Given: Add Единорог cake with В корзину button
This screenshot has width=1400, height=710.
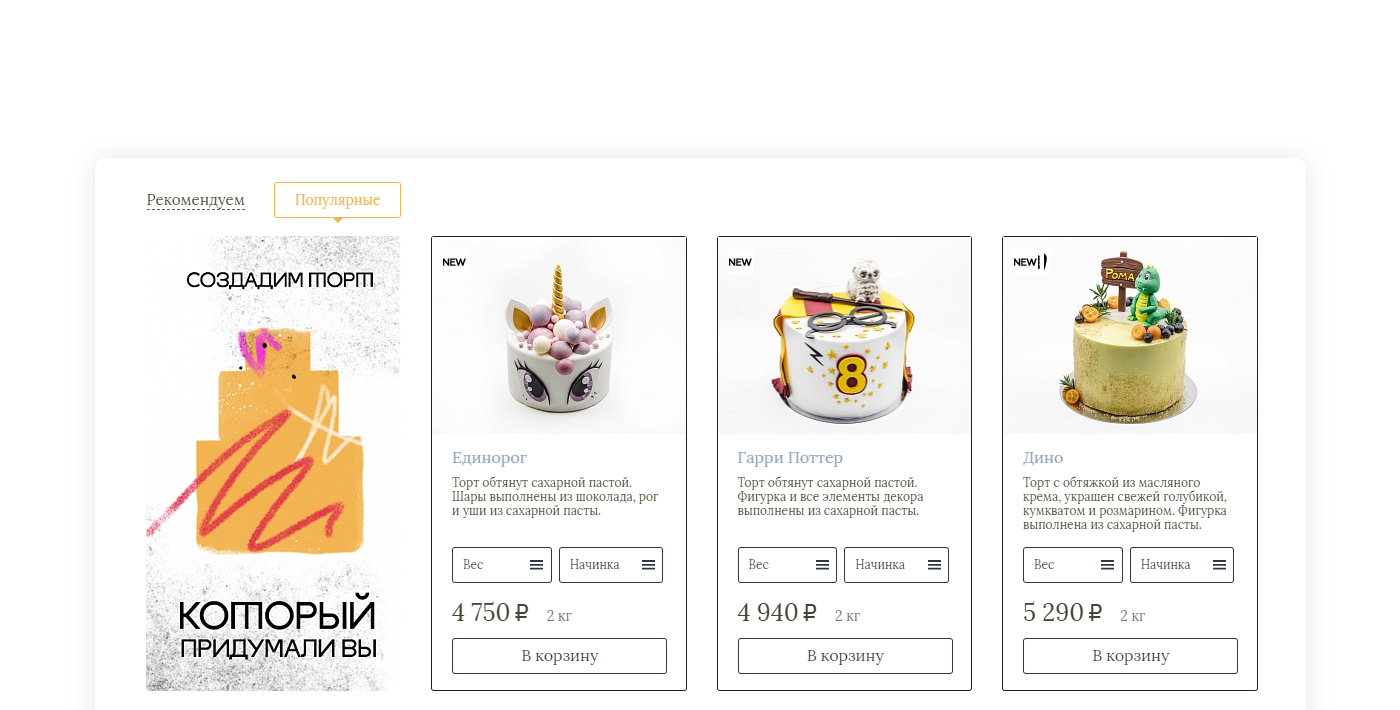Looking at the screenshot, I should 559,656.
